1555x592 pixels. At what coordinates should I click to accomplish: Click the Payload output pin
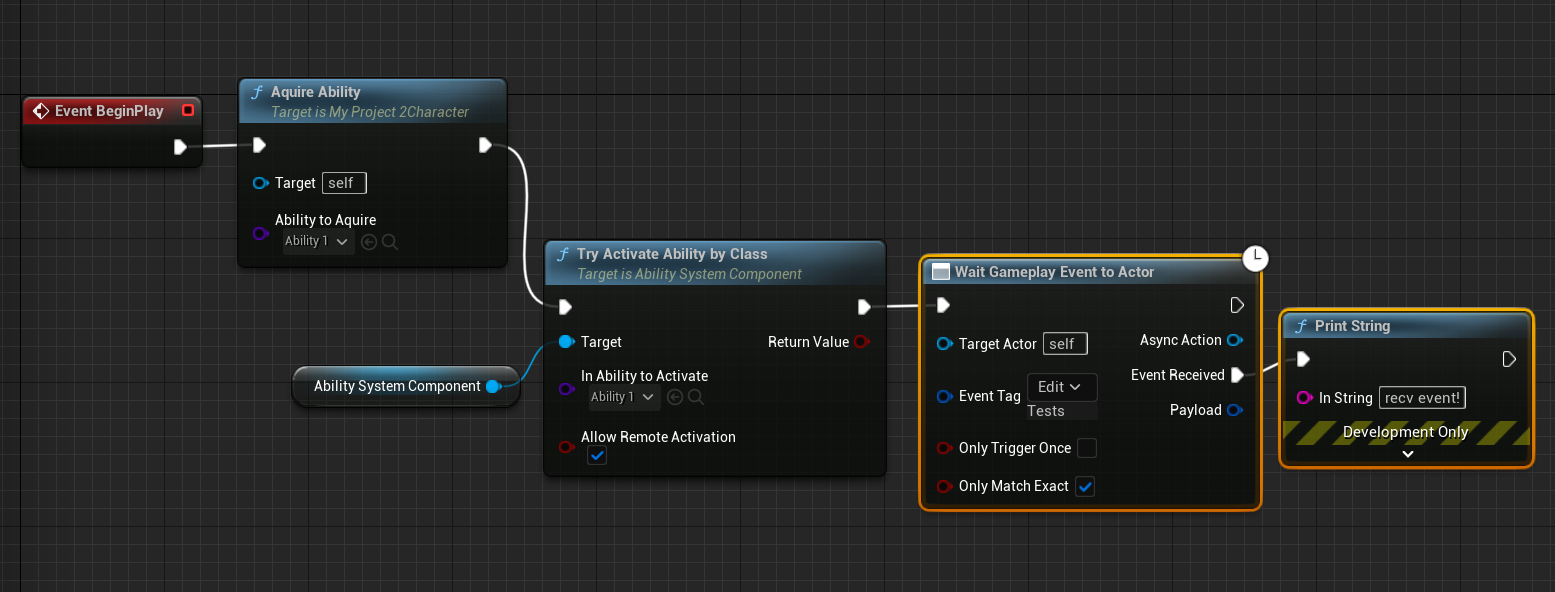coord(1235,410)
